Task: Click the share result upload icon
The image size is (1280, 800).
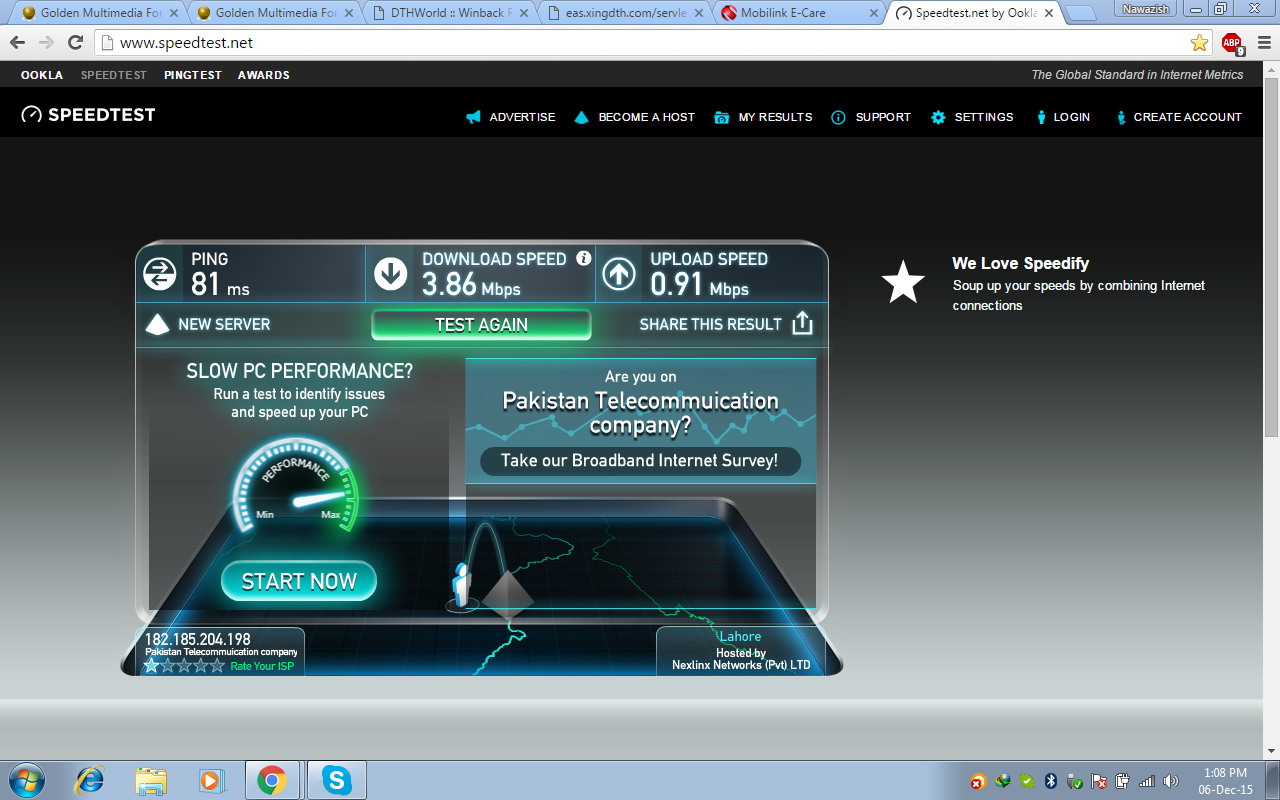Action: (802, 323)
